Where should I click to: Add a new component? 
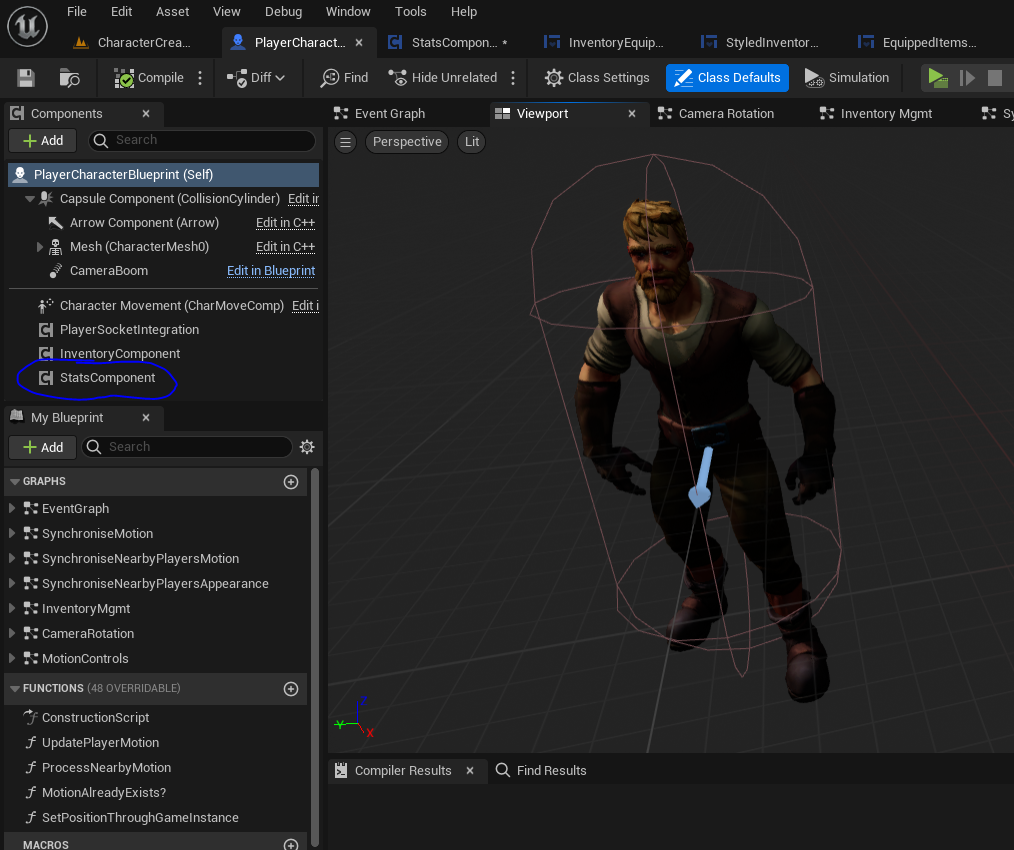click(43, 140)
